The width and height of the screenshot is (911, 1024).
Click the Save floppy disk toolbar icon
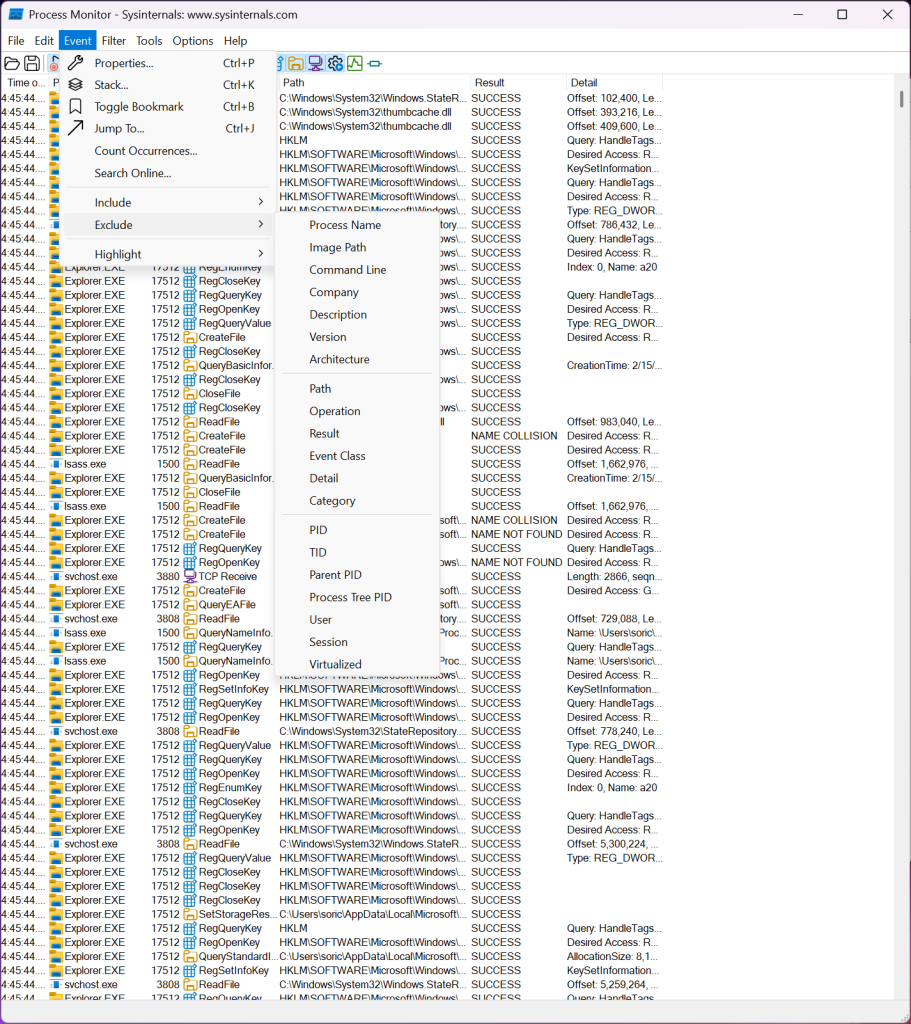tap(32, 63)
